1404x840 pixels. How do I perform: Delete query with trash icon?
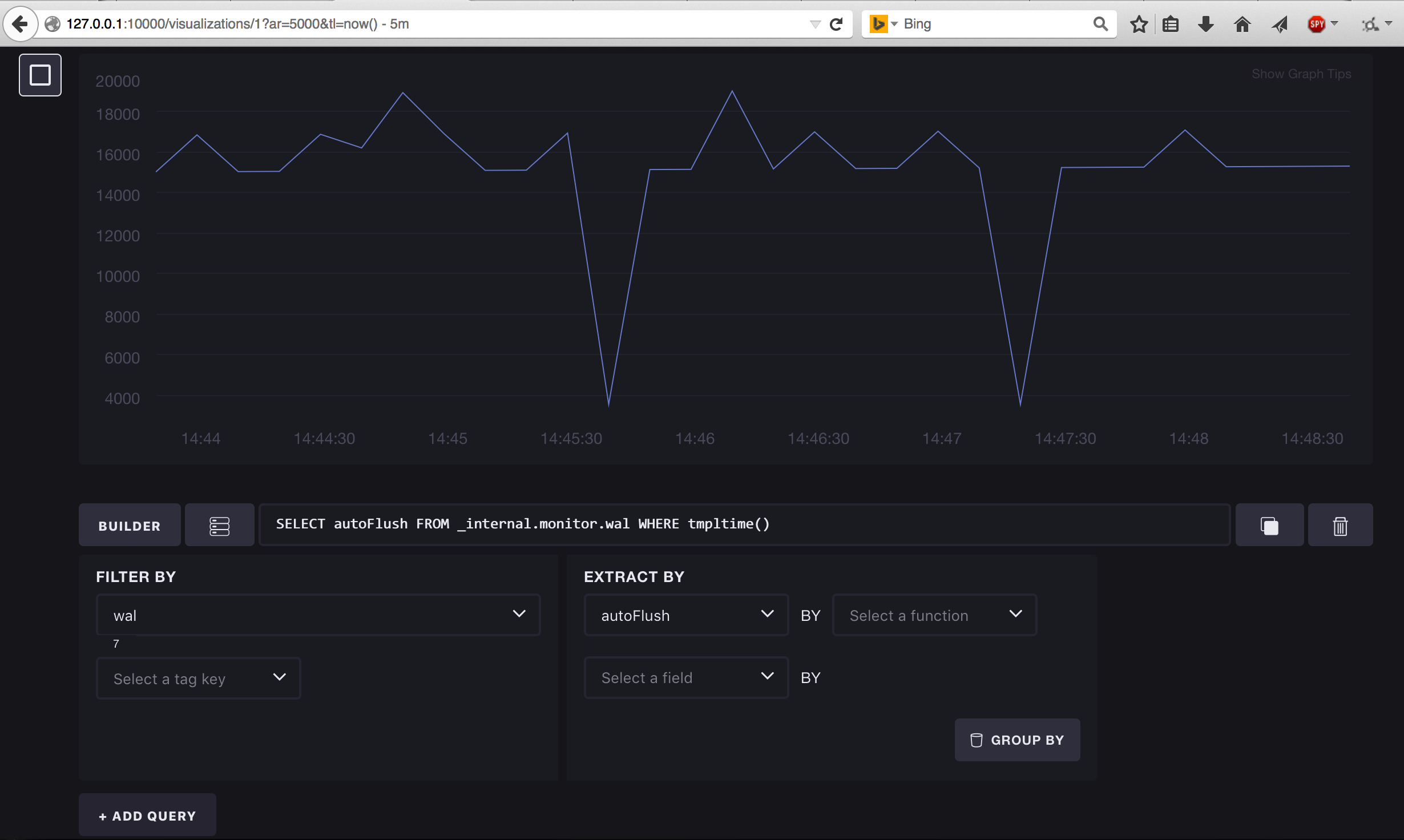click(x=1340, y=526)
